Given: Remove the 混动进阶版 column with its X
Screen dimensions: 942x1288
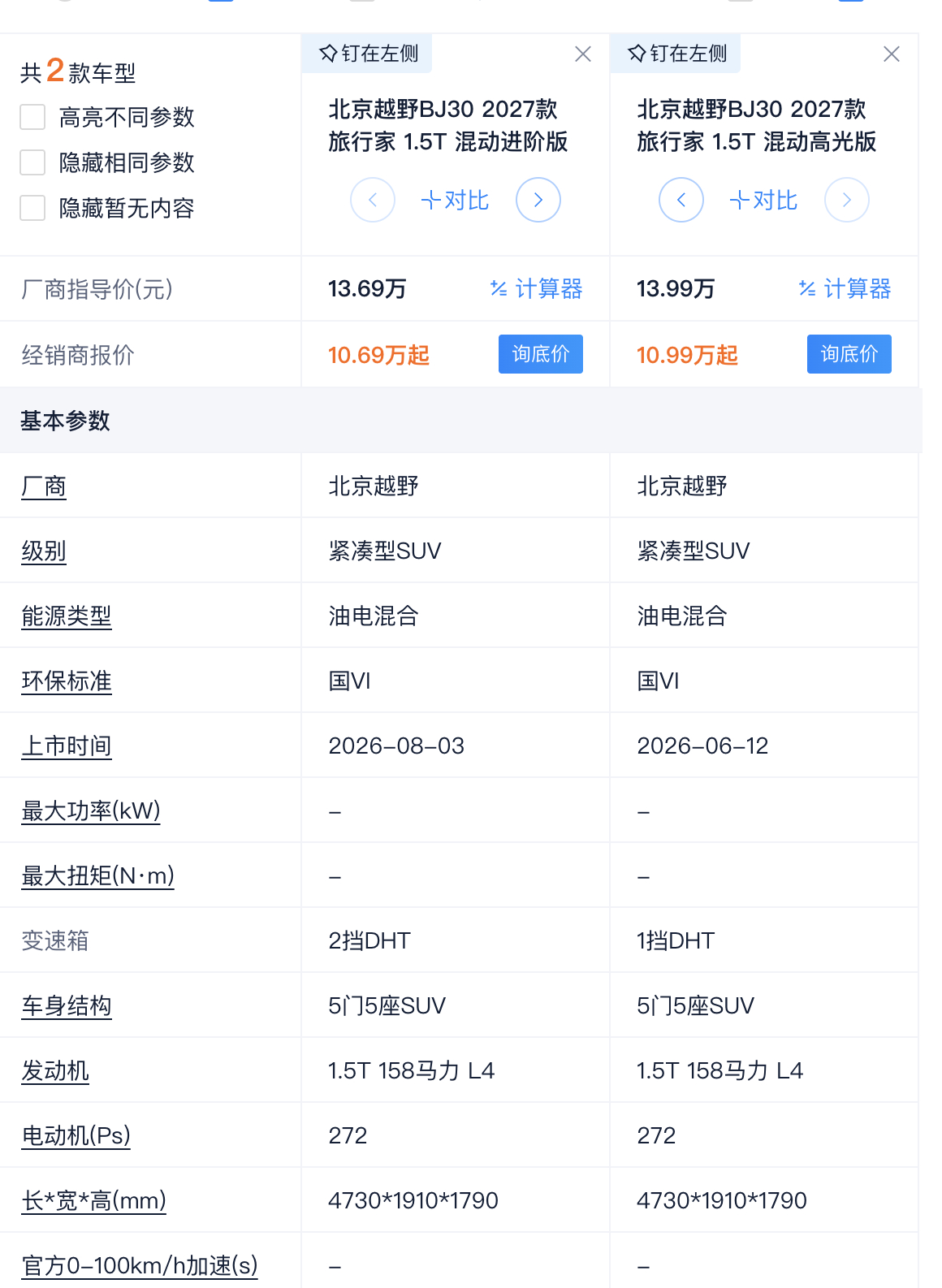Looking at the screenshot, I should [582, 54].
